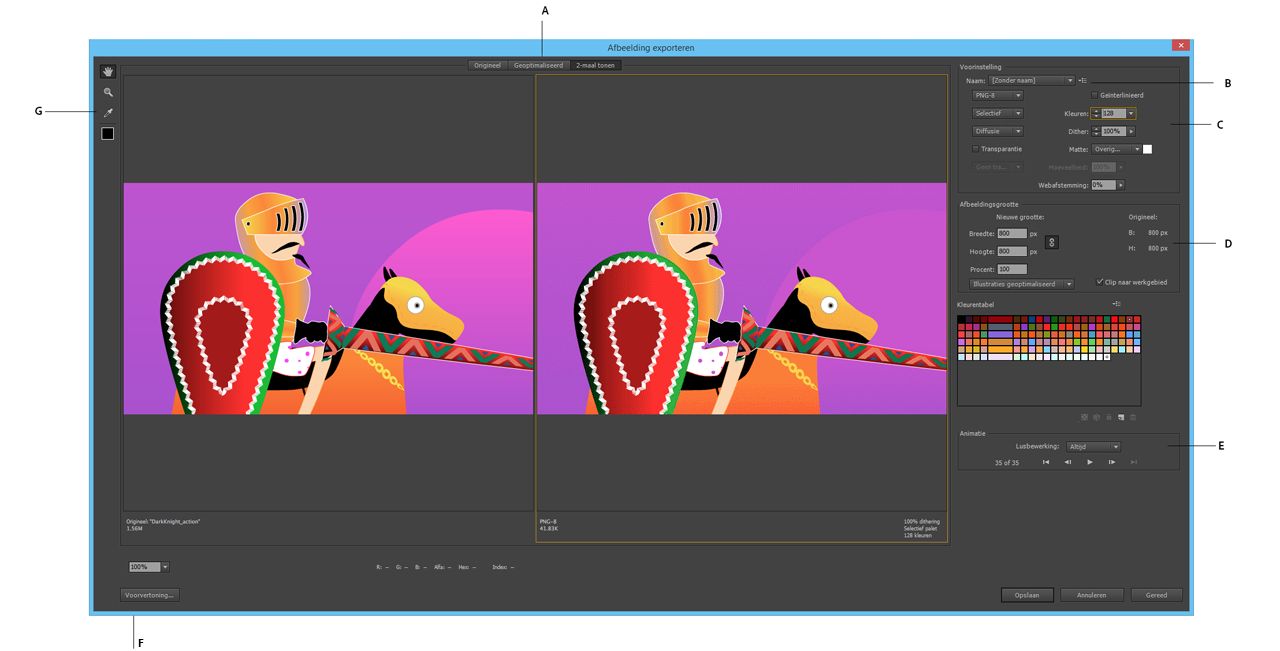Click the Dither stepper arrows
Image resolution: width=1280 pixels, height=651 pixels.
coord(1096,131)
